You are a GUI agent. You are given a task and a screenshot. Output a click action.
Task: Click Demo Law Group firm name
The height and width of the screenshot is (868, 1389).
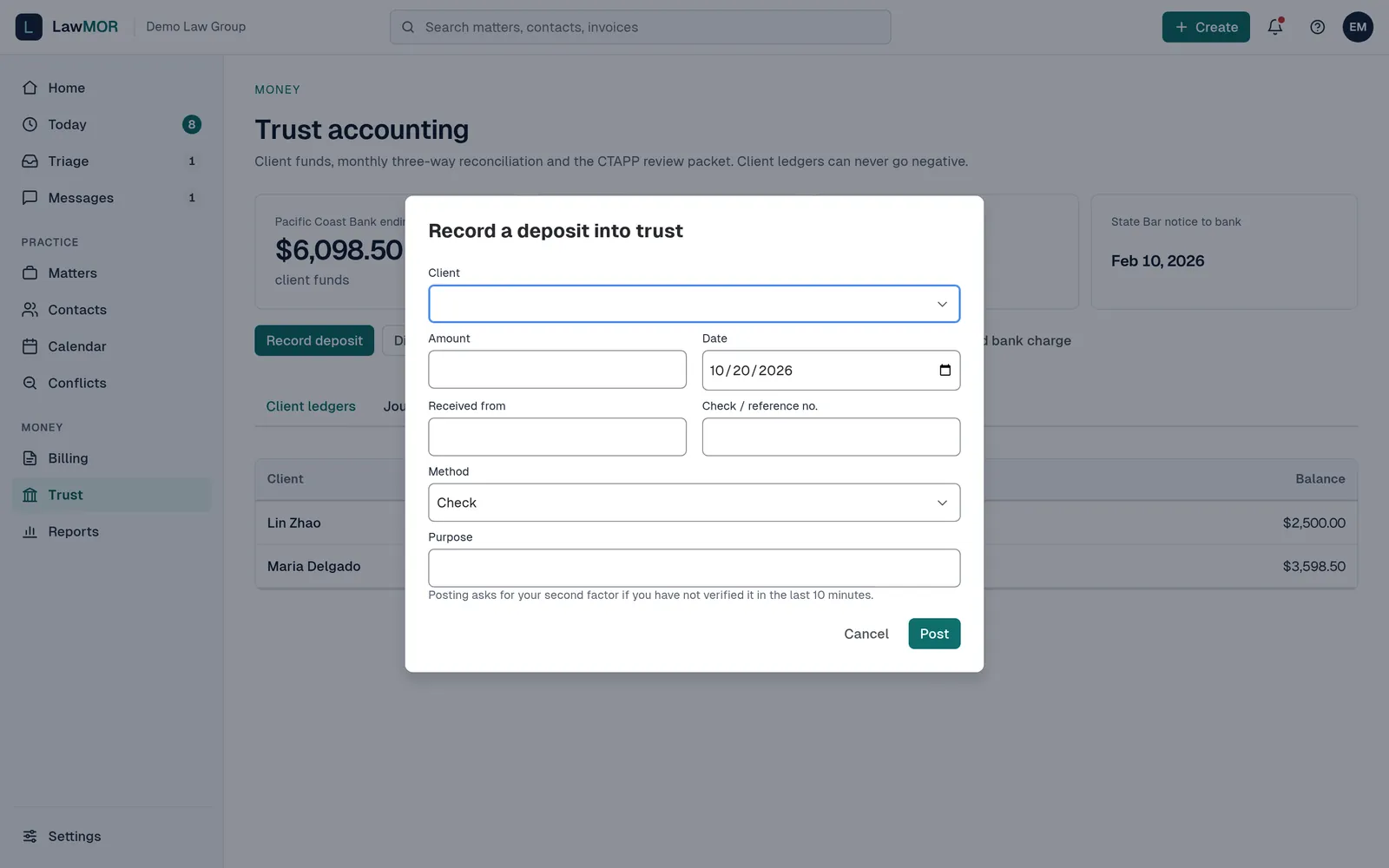[x=195, y=27]
